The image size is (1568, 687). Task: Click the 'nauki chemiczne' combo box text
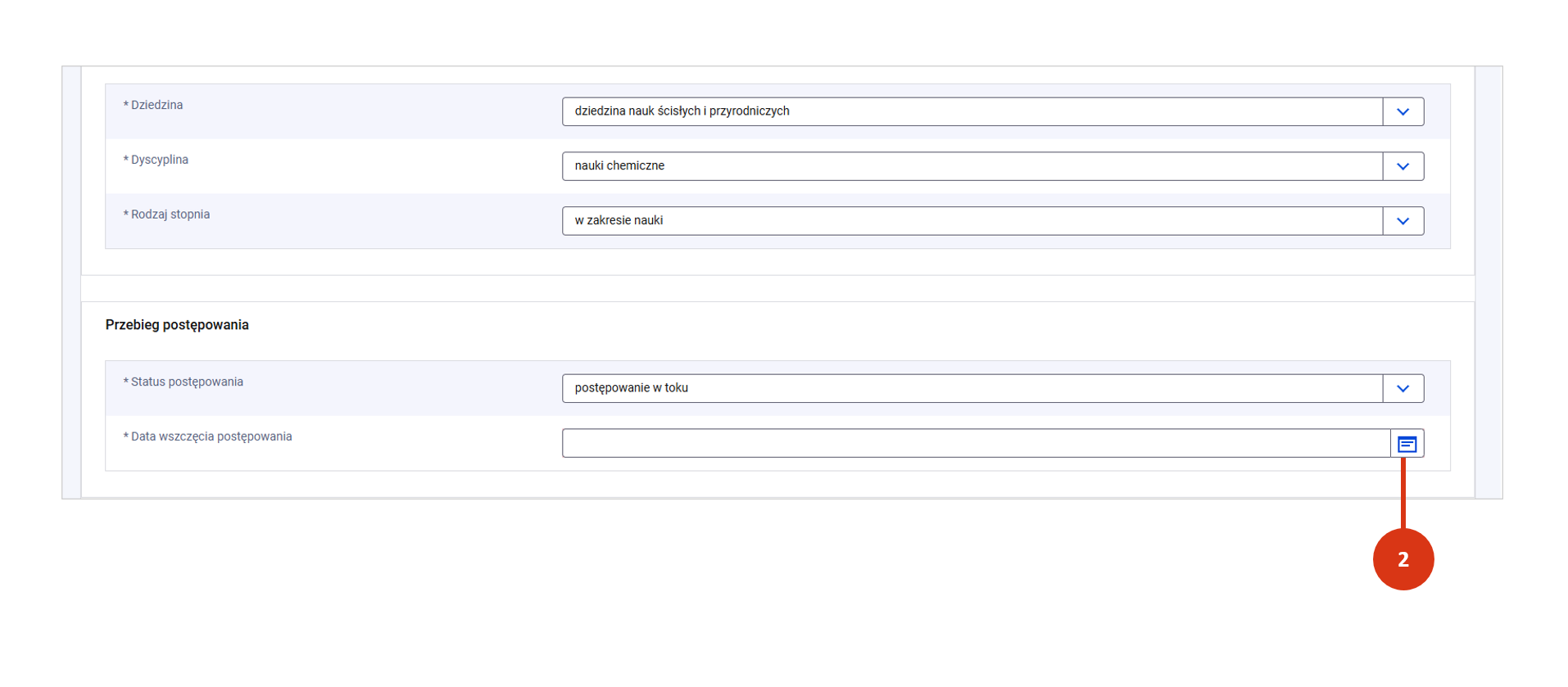click(619, 166)
